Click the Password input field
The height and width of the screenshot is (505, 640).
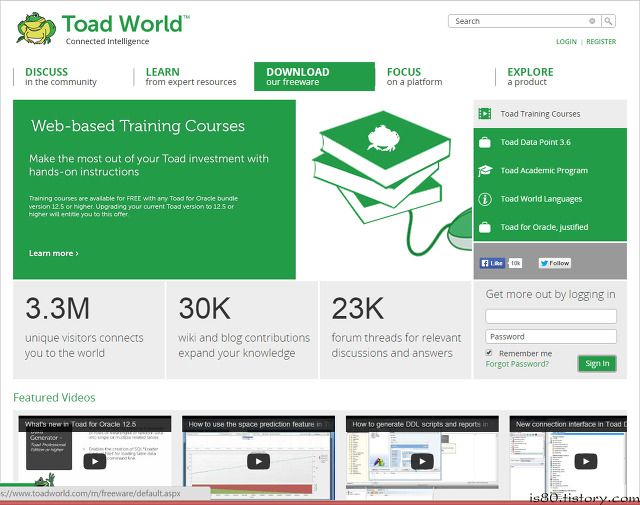coord(551,337)
